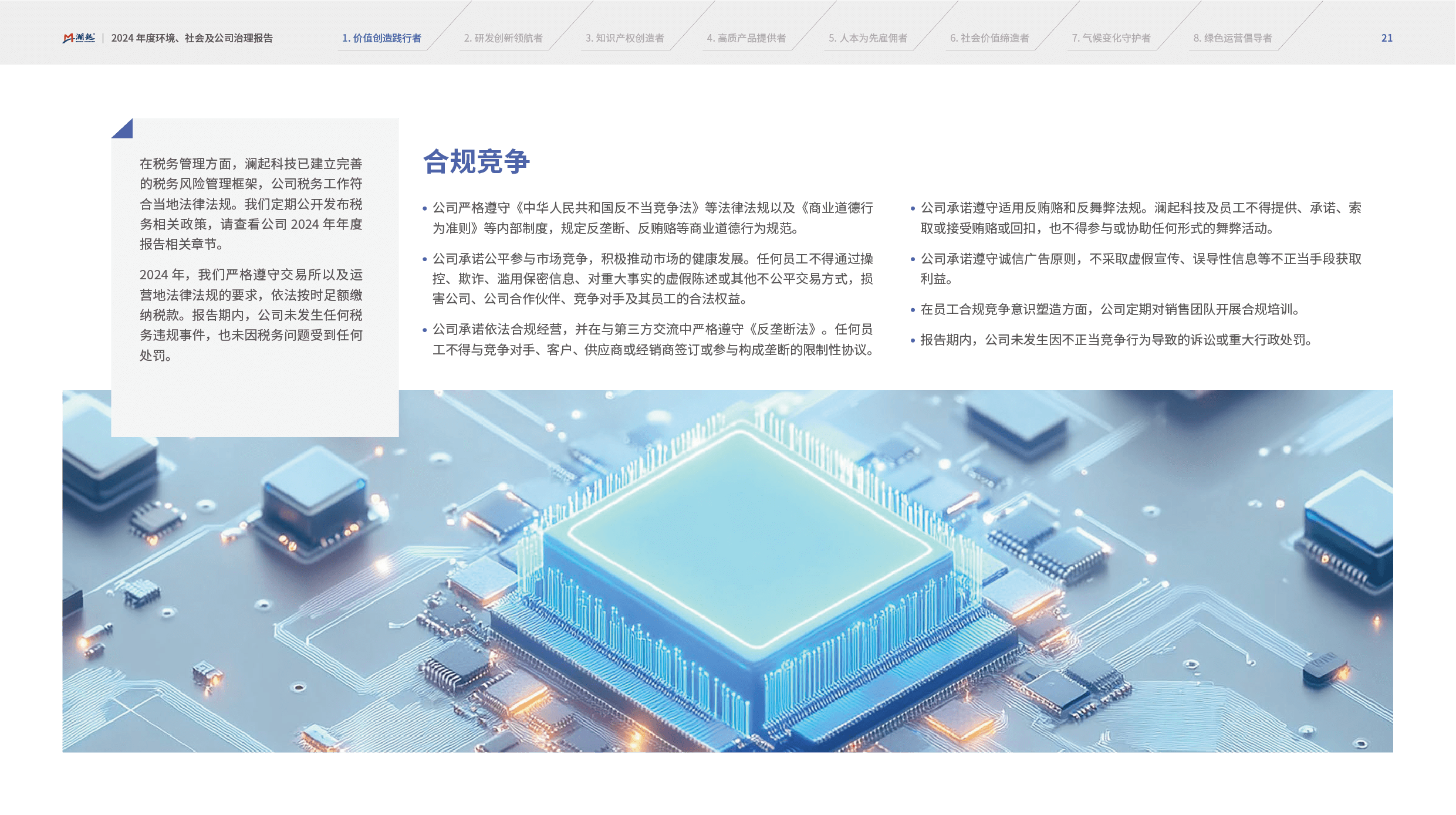Click the 合规竞争 section heading
1456x815 pixels.
tap(476, 161)
